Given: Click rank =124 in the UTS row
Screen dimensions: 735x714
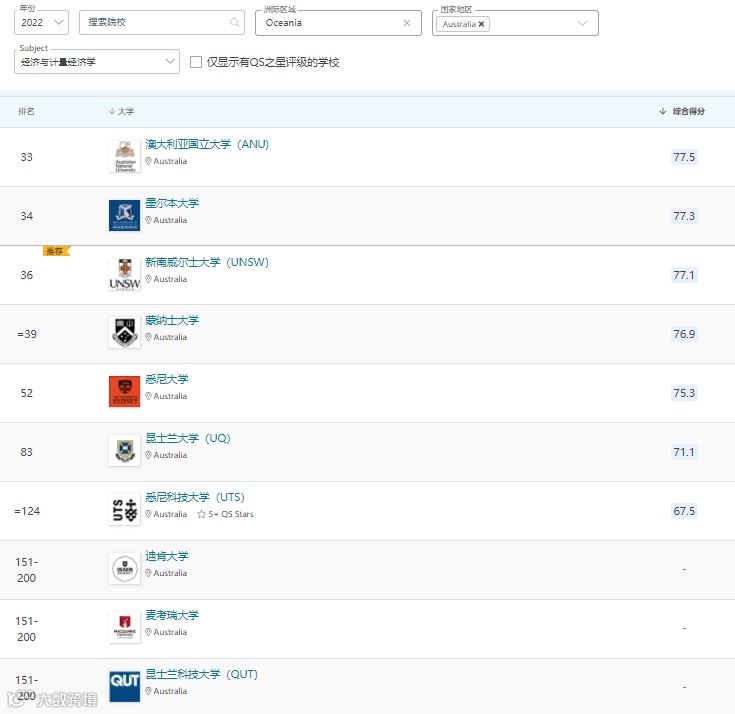Looking at the screenshot, I should [27, 511].
